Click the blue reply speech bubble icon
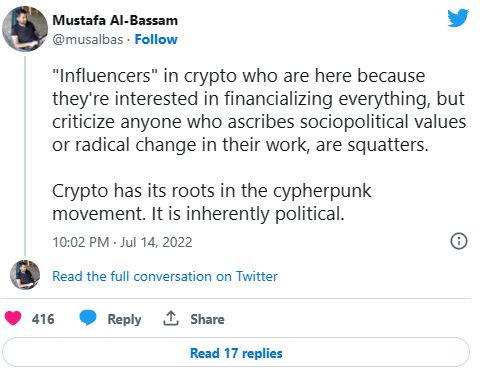This screenshot has height=374, width=483. [x=88, y=318]
